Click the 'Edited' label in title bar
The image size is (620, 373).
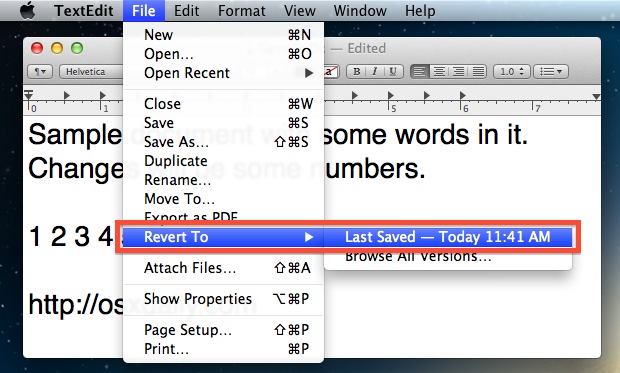click(367, 48)
